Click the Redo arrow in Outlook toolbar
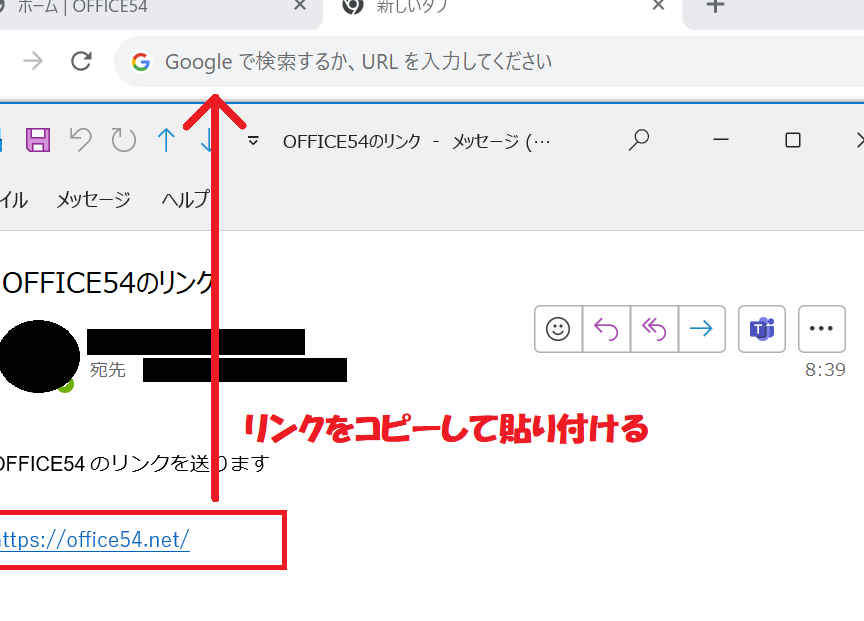 point(124,141)
